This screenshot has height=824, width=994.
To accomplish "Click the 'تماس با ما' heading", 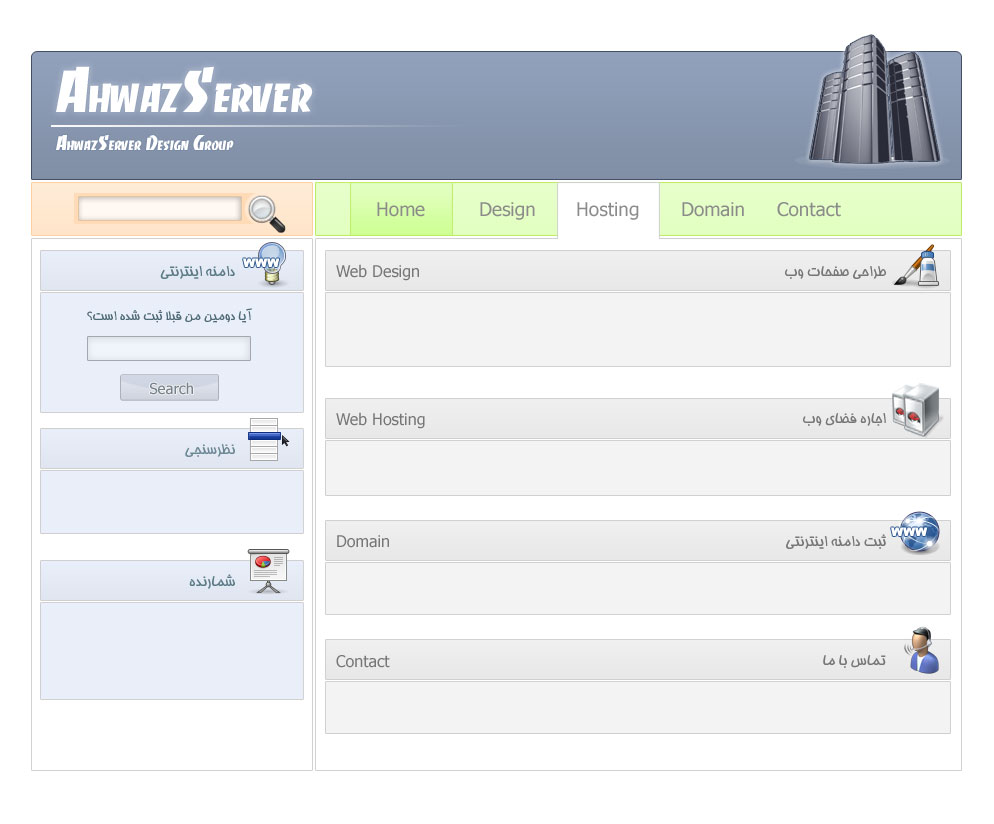I will coord(854,660).
